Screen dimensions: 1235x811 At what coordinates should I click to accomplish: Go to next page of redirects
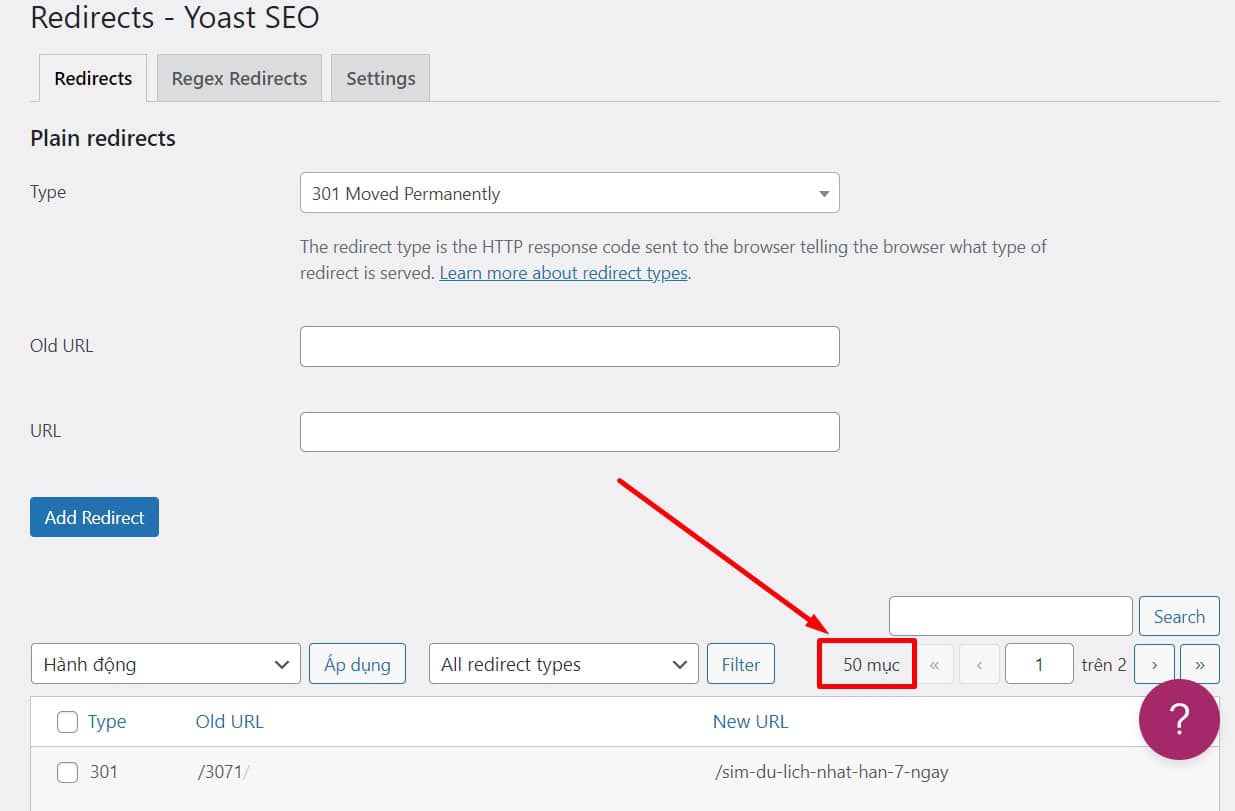point(1153,664)
